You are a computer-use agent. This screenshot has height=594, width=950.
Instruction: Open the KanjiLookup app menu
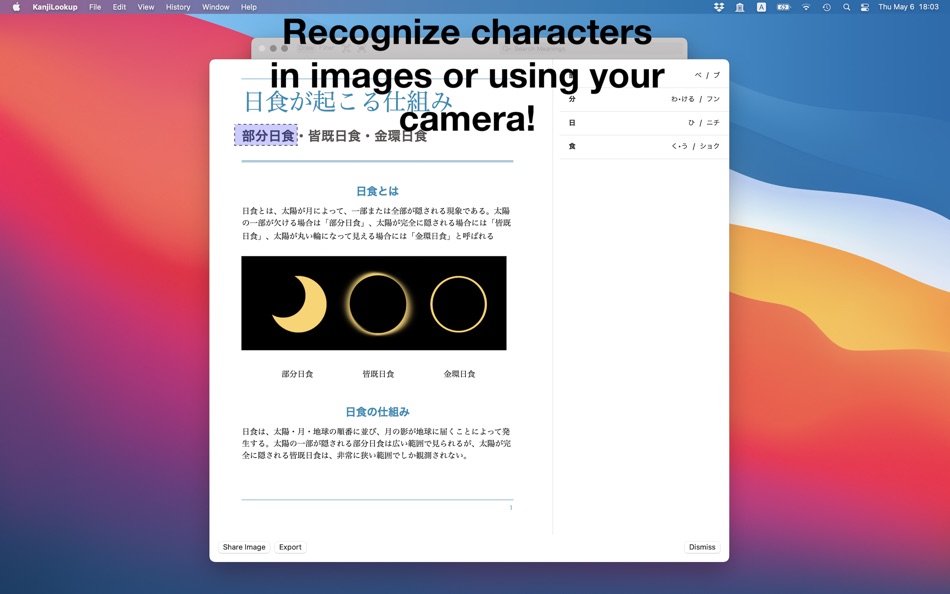(55, 7)
